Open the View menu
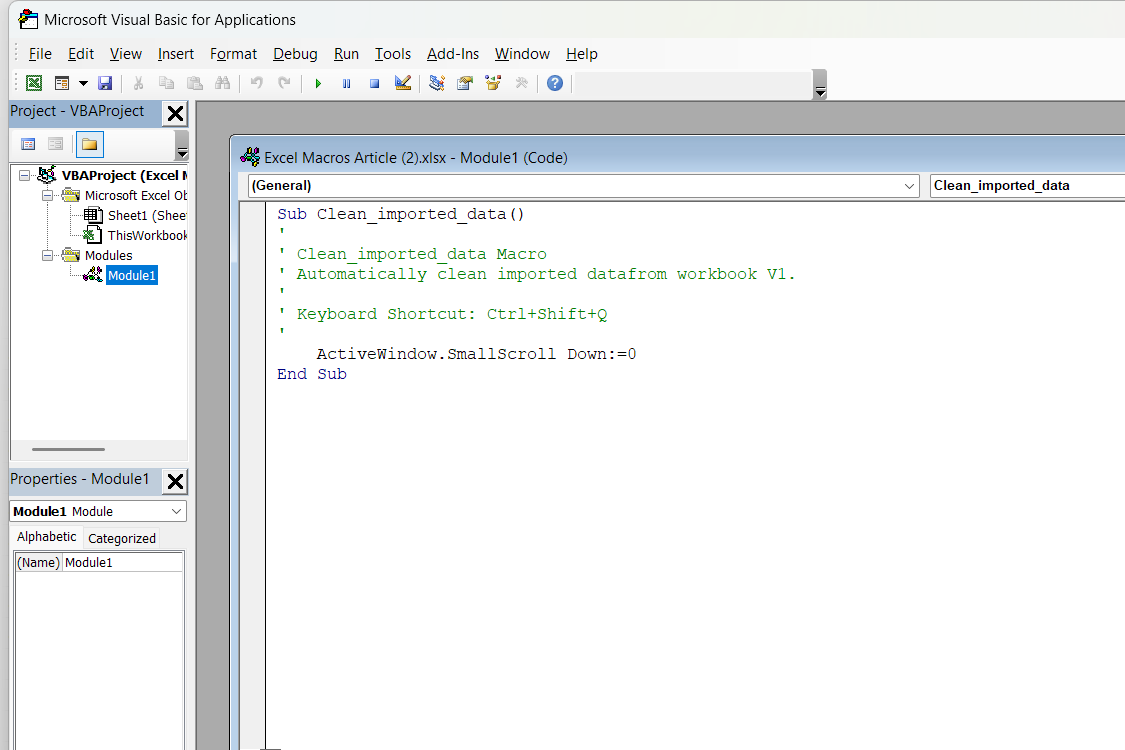 (126, 54)
